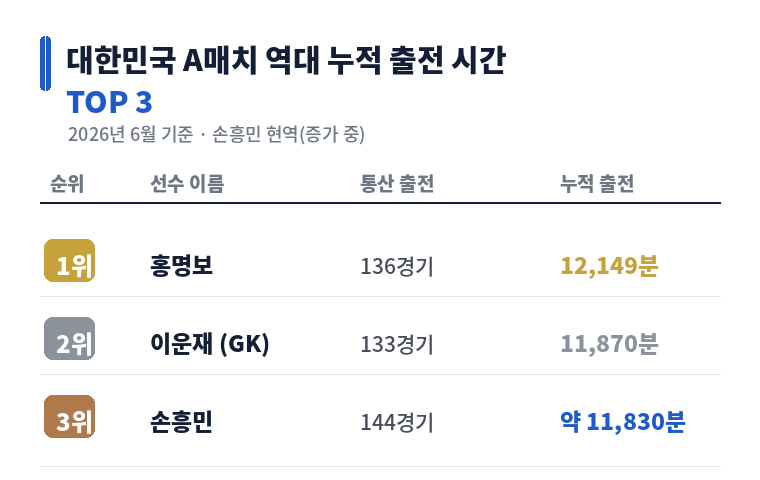
Task: Click the blue TOP 3 heading
Action: coord(110,102)
